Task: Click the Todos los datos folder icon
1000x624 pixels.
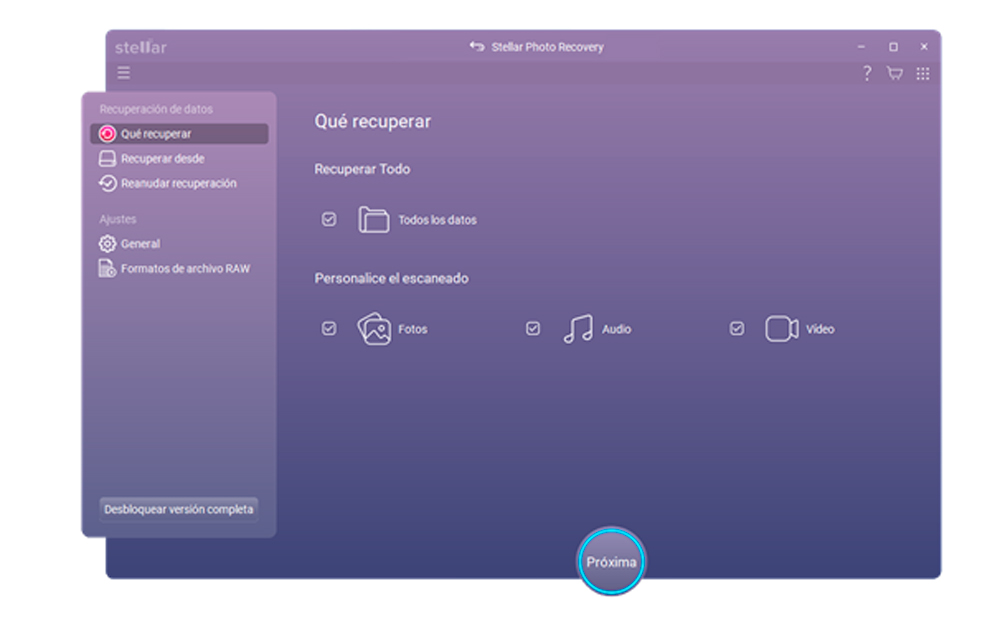Action: tap(374, 219)
